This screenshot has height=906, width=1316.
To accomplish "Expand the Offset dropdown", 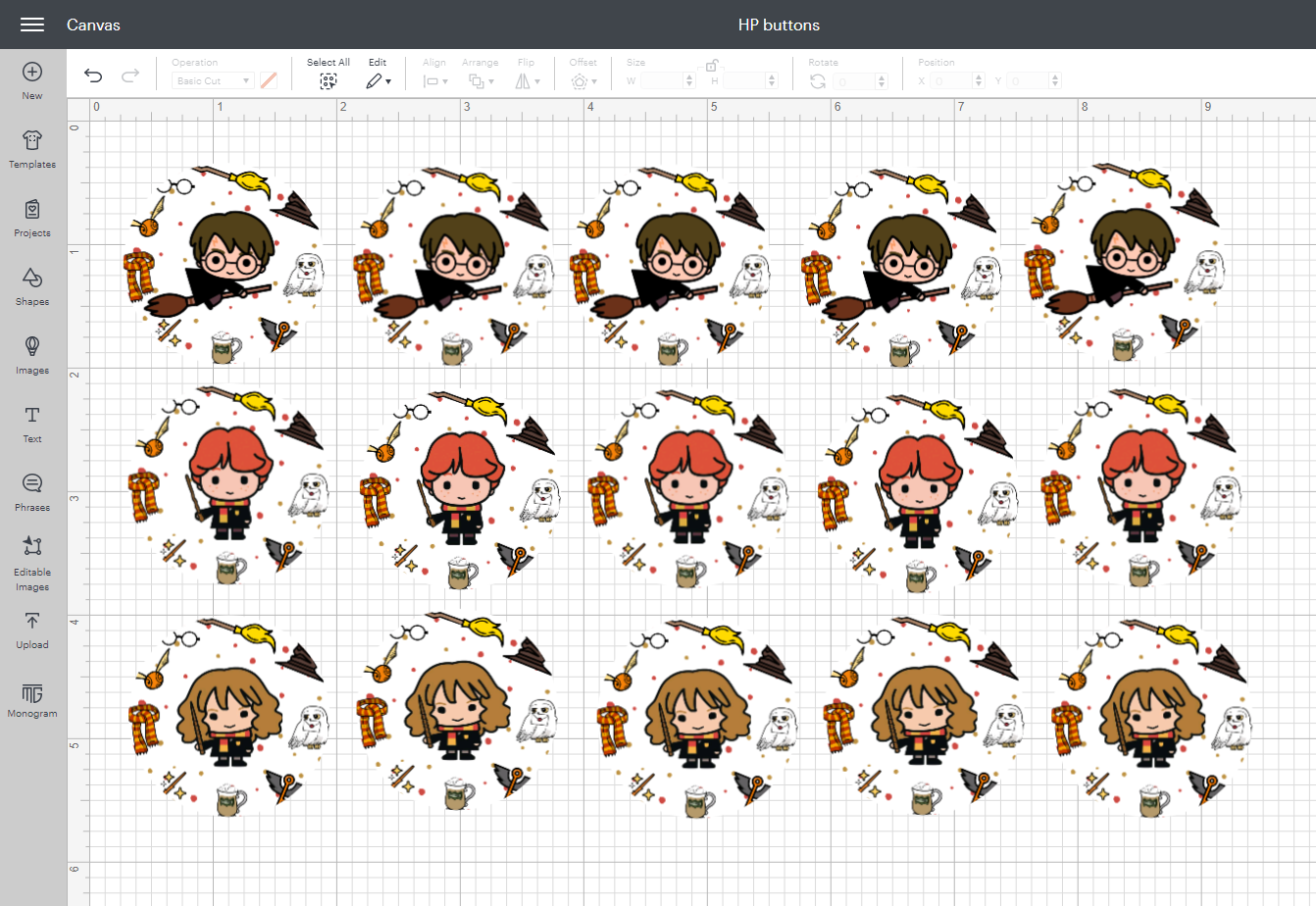I will pos(583,81).
